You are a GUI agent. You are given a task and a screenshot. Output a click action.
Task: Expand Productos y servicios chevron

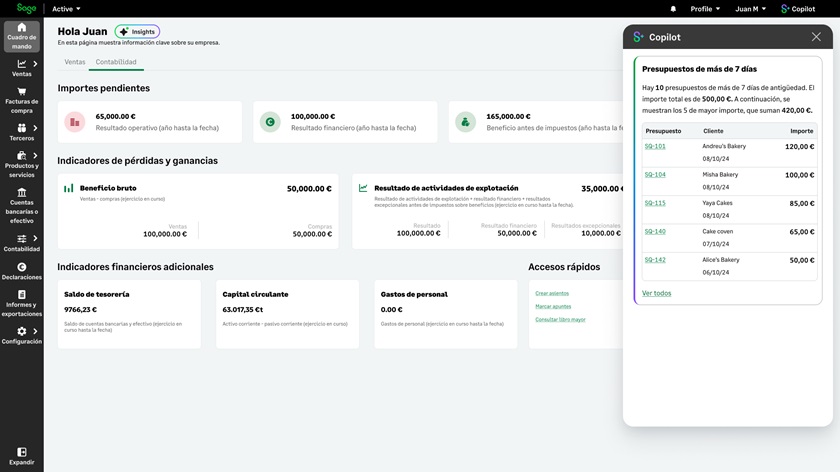[x=35, y=155]
